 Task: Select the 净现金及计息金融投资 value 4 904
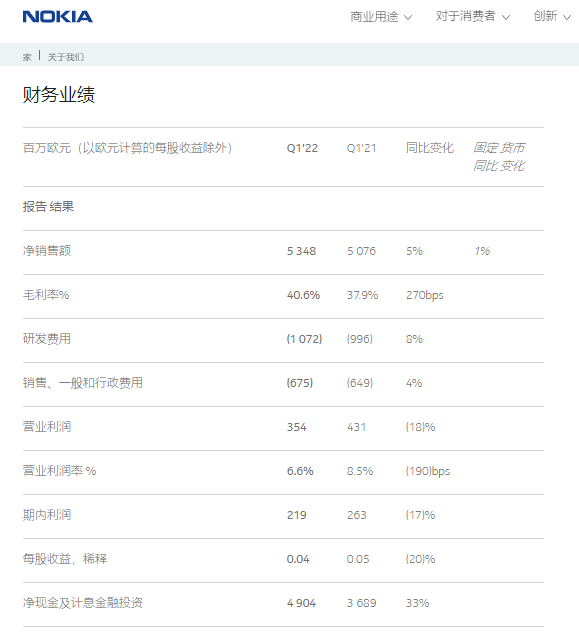(301, 603)
